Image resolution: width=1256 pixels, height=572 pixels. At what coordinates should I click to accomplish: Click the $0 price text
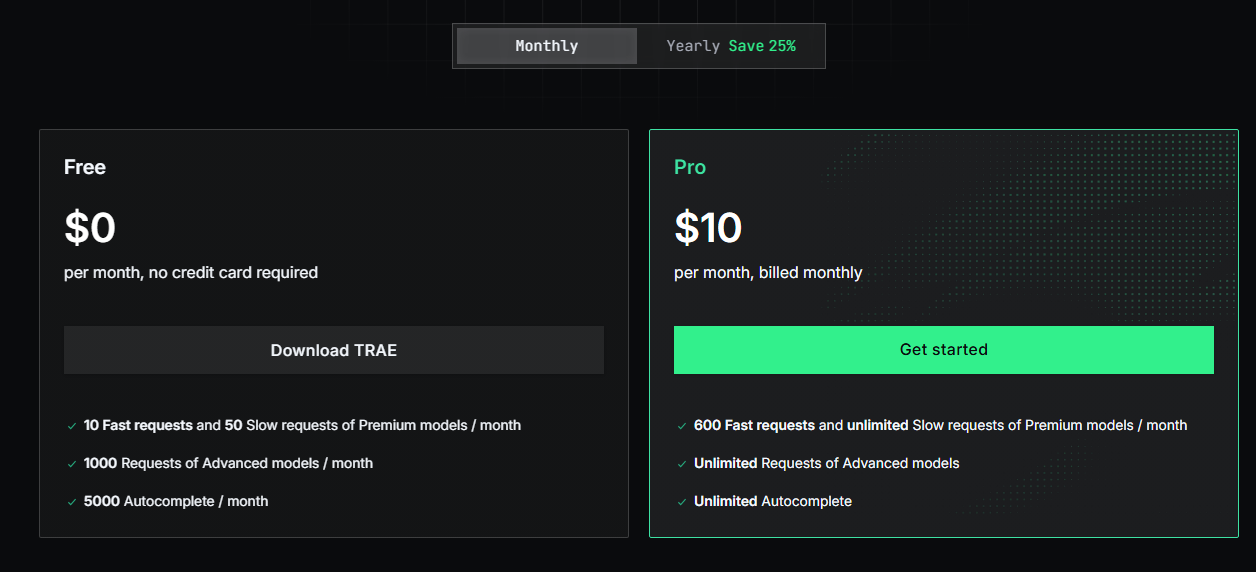[90, 228]
